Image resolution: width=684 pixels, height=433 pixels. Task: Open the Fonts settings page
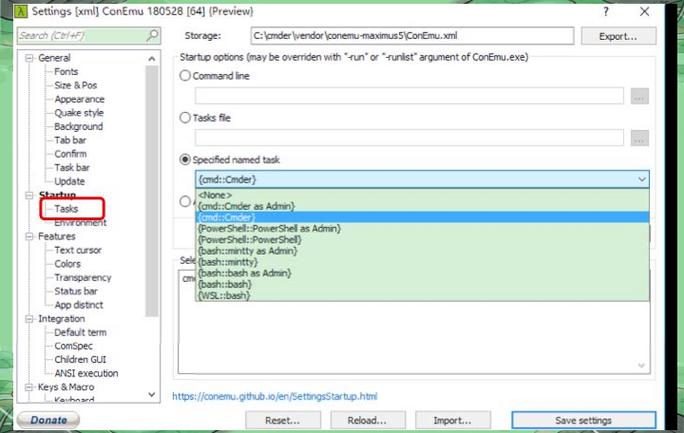[66, 72]
